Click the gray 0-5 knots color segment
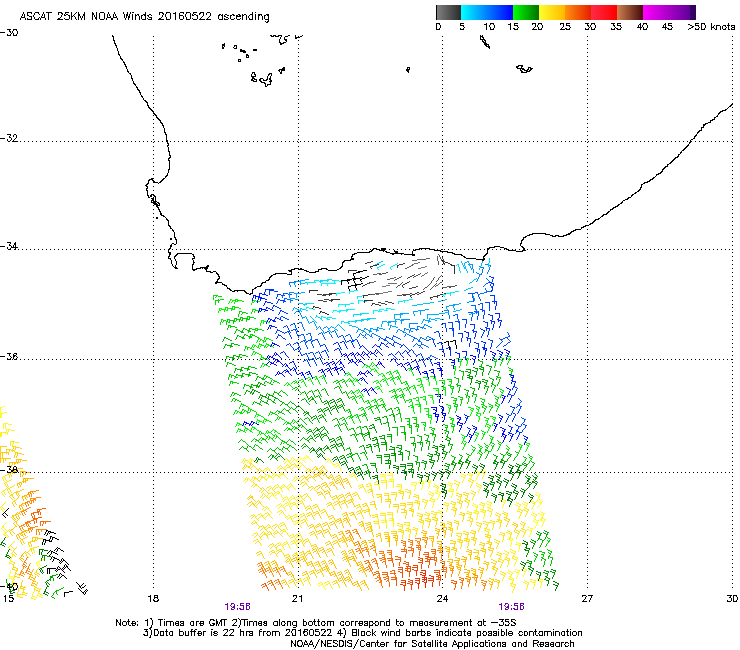The height and width of the screenshot is (650, 740). click(x=448, y=12)
